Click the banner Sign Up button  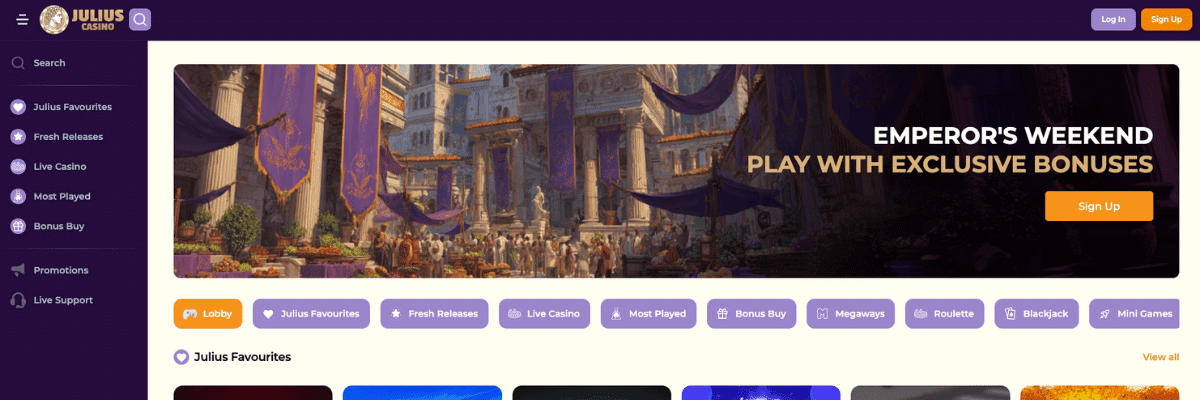(x=1099, y=206)
